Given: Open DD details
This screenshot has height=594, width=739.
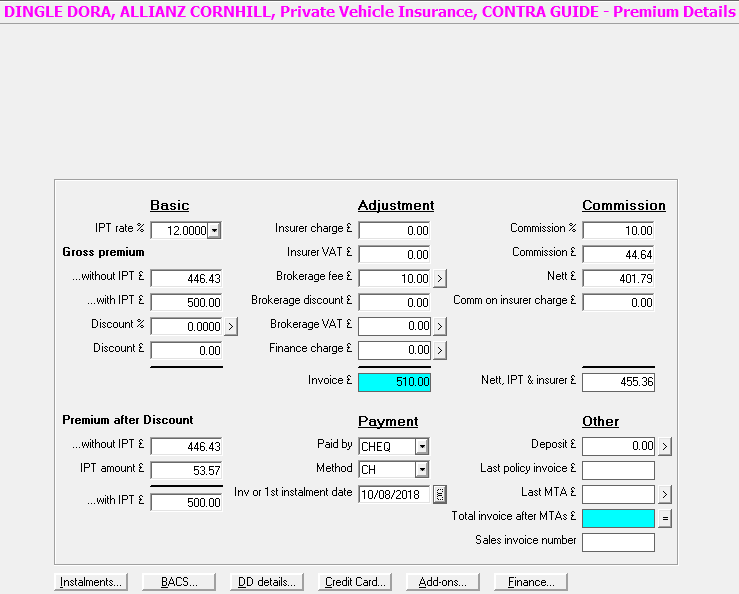Looking at the screenshot, I should point(267,582).
